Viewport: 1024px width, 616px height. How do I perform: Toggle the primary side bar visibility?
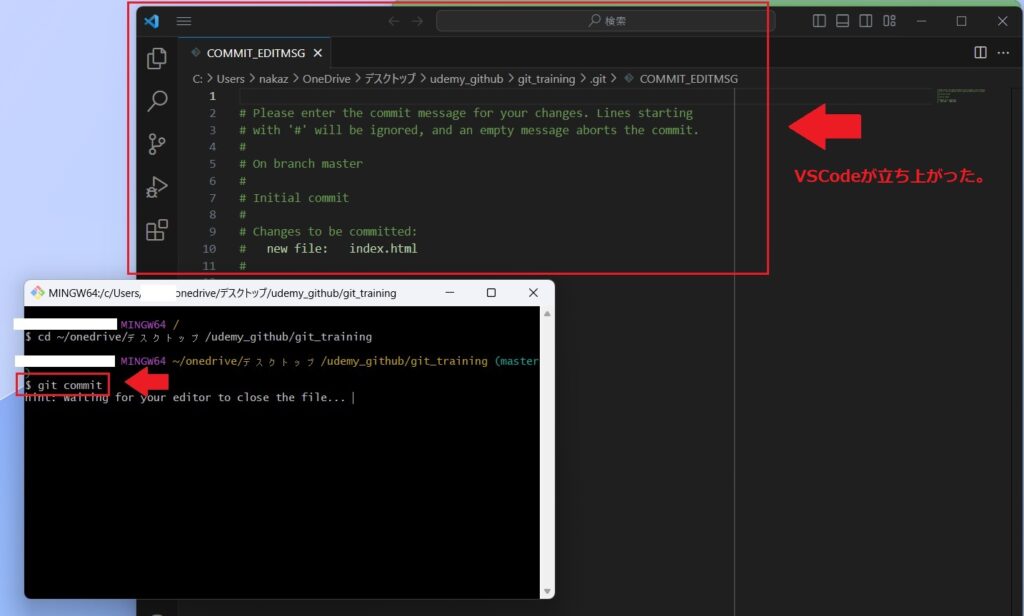click(x=819, y=21)
